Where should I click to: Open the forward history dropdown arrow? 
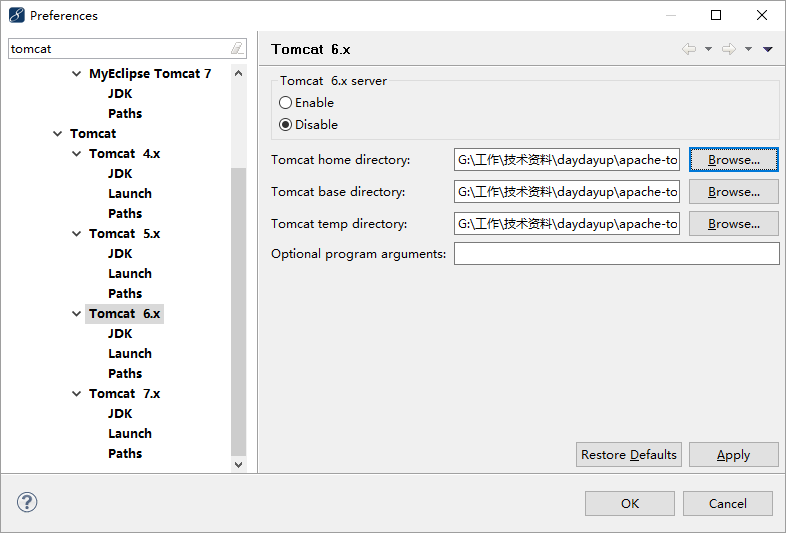point(748,49)
